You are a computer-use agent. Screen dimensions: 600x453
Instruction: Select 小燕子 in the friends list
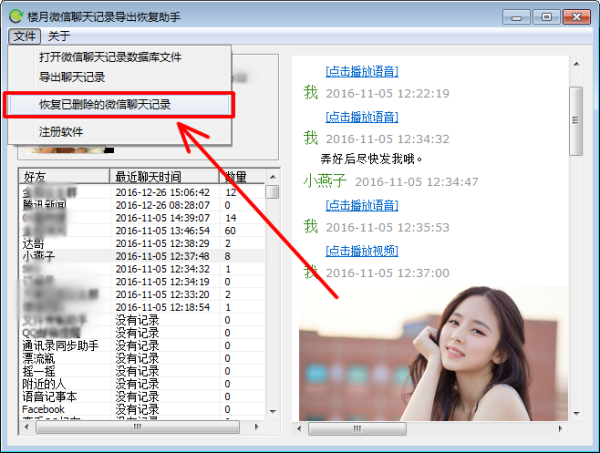point(42,256)
